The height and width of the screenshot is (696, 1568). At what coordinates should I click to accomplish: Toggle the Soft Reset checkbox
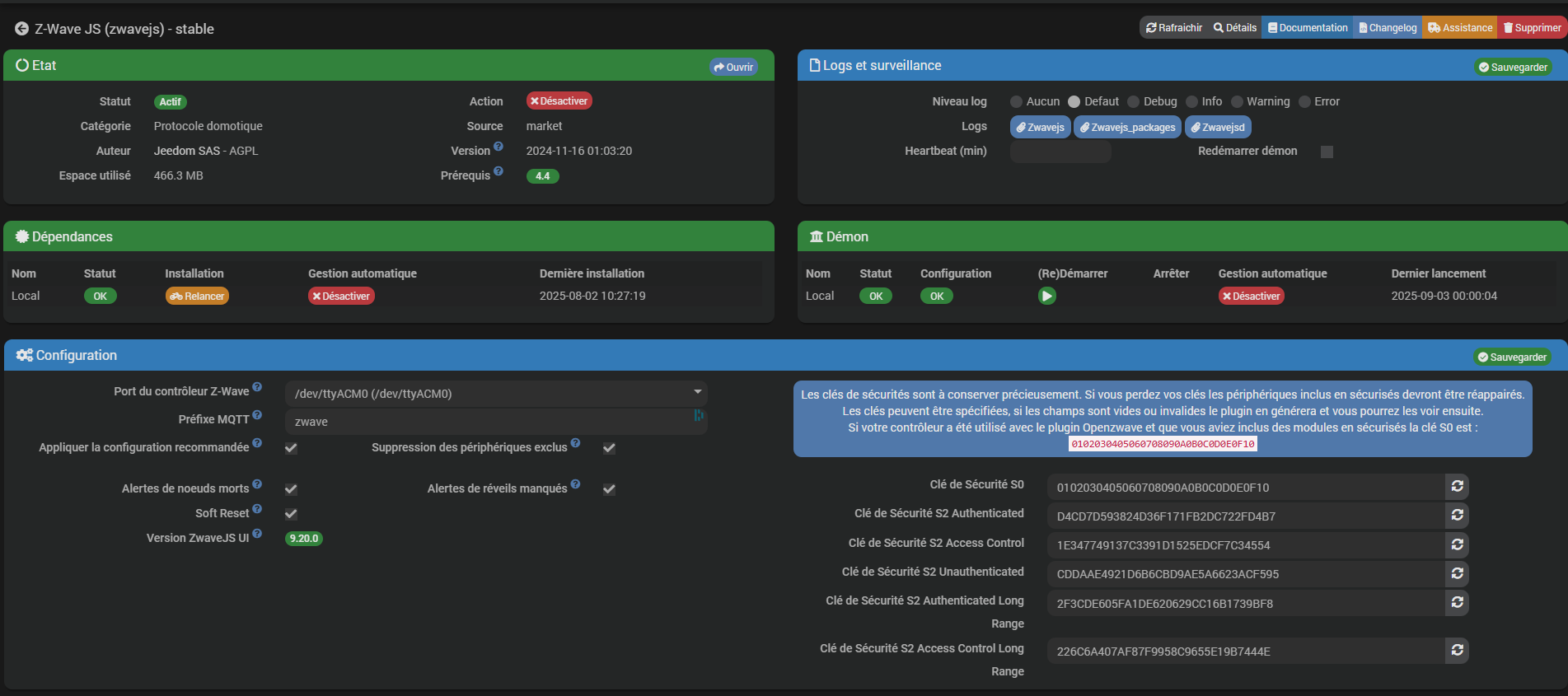point(291,514)
